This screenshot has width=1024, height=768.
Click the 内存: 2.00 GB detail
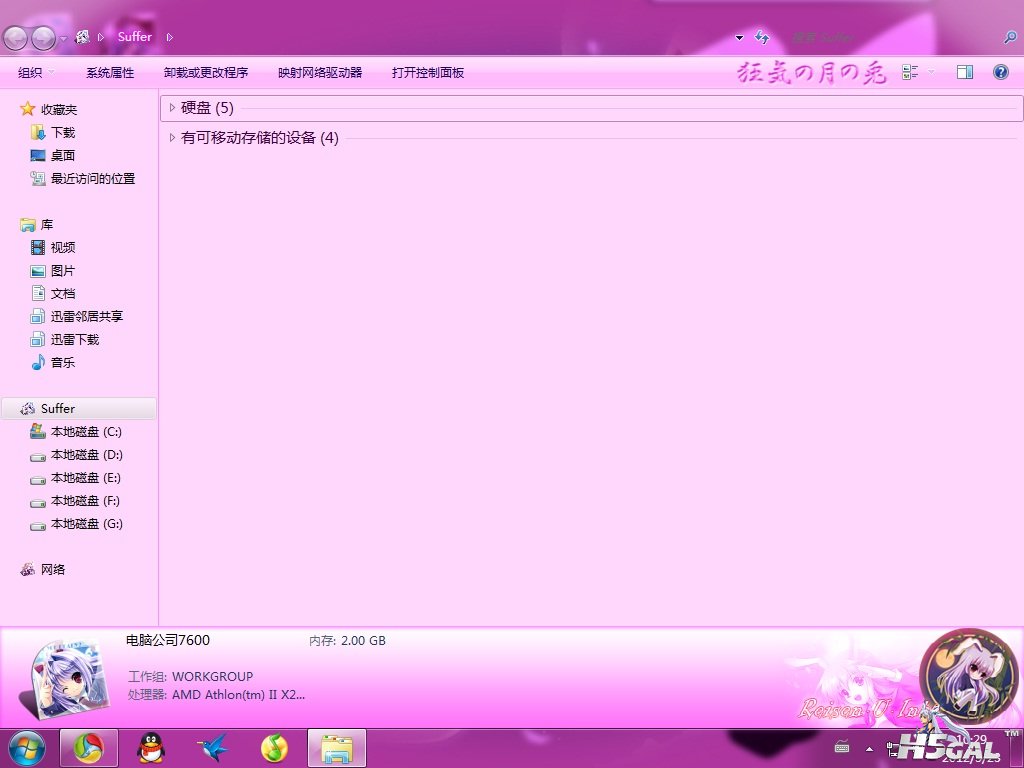[x=347, y=641]
